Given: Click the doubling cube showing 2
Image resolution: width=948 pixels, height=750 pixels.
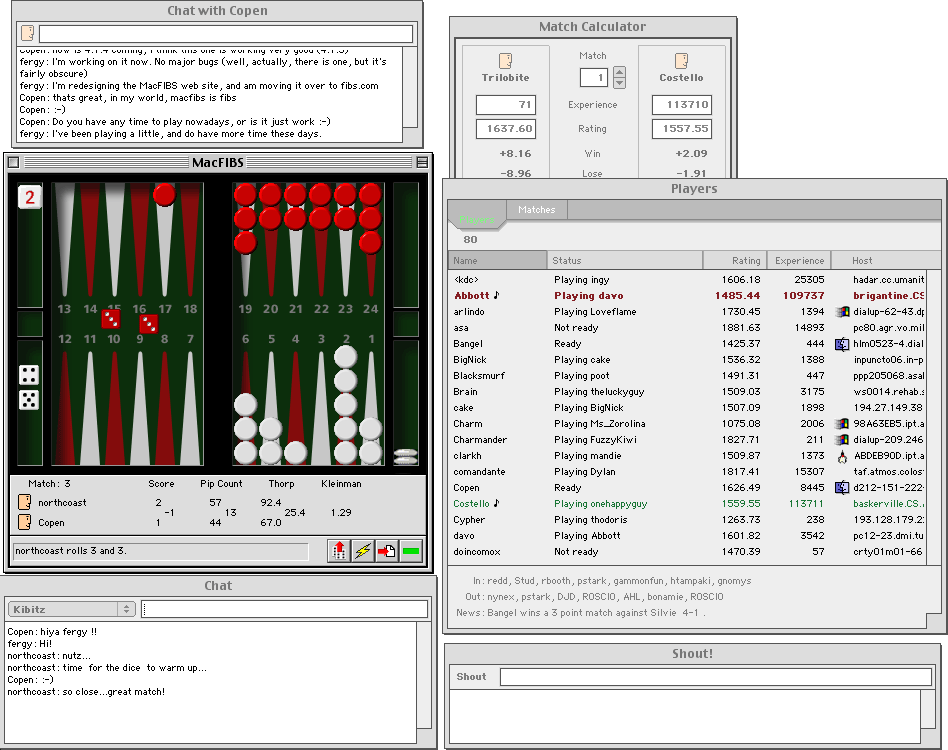Looking at the screenshot, I should tap(30, 196).
